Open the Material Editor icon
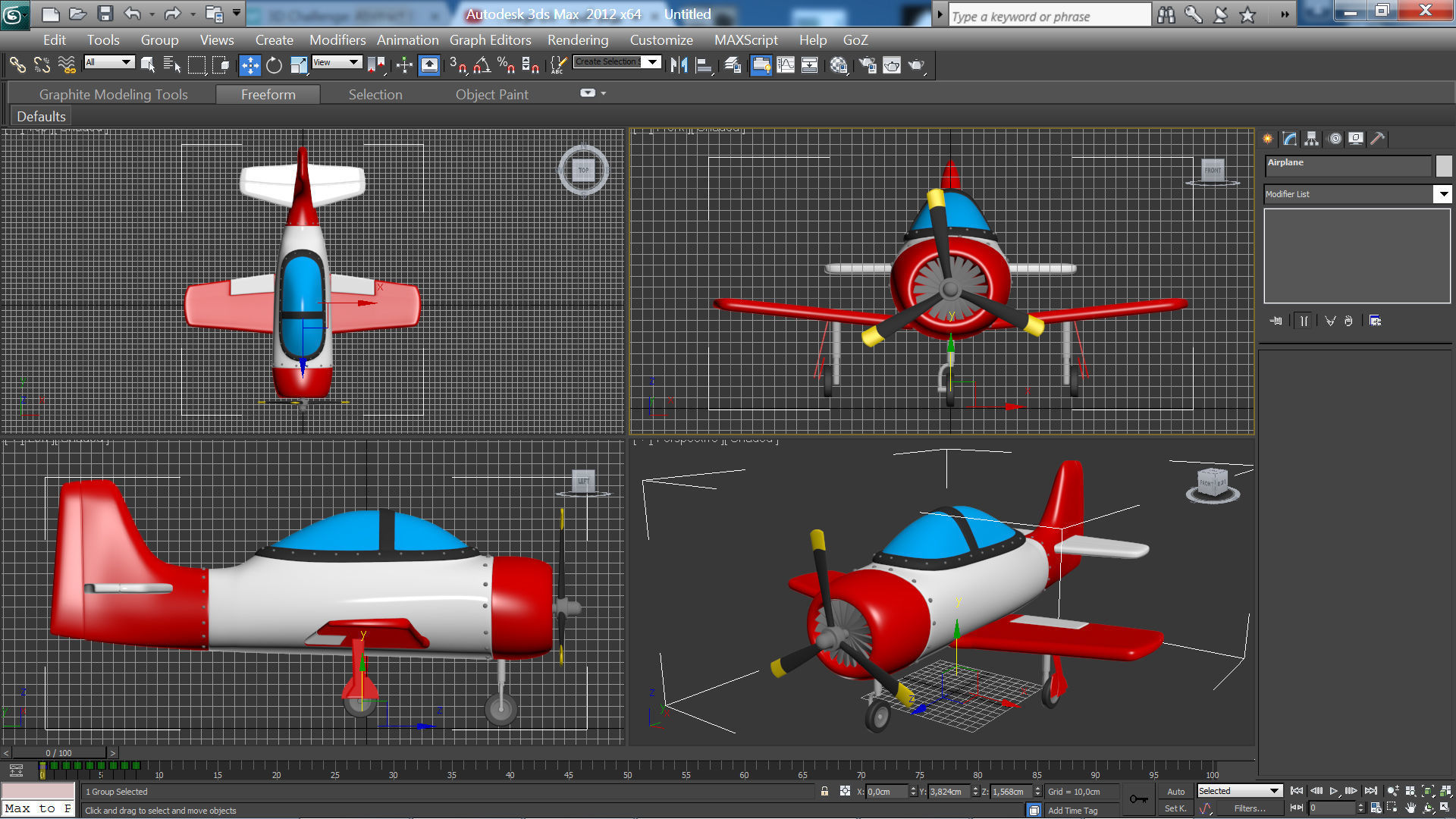Screen dimensions: 1456x819 coord(839,65)
